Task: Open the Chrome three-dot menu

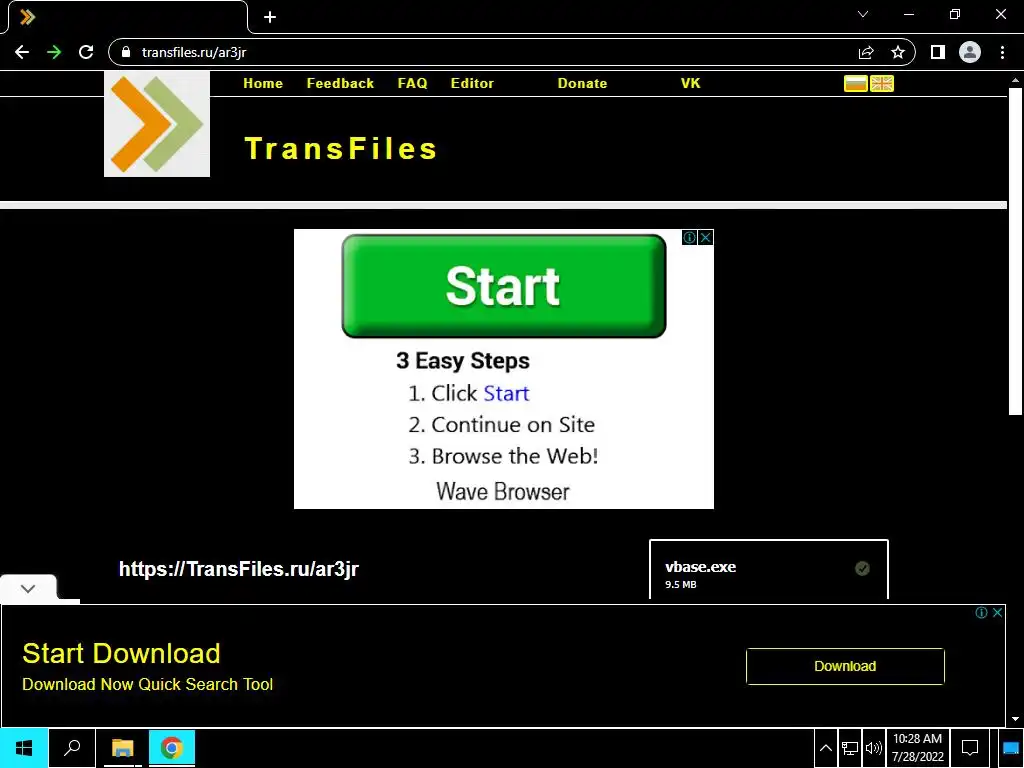Action: 1002,52
